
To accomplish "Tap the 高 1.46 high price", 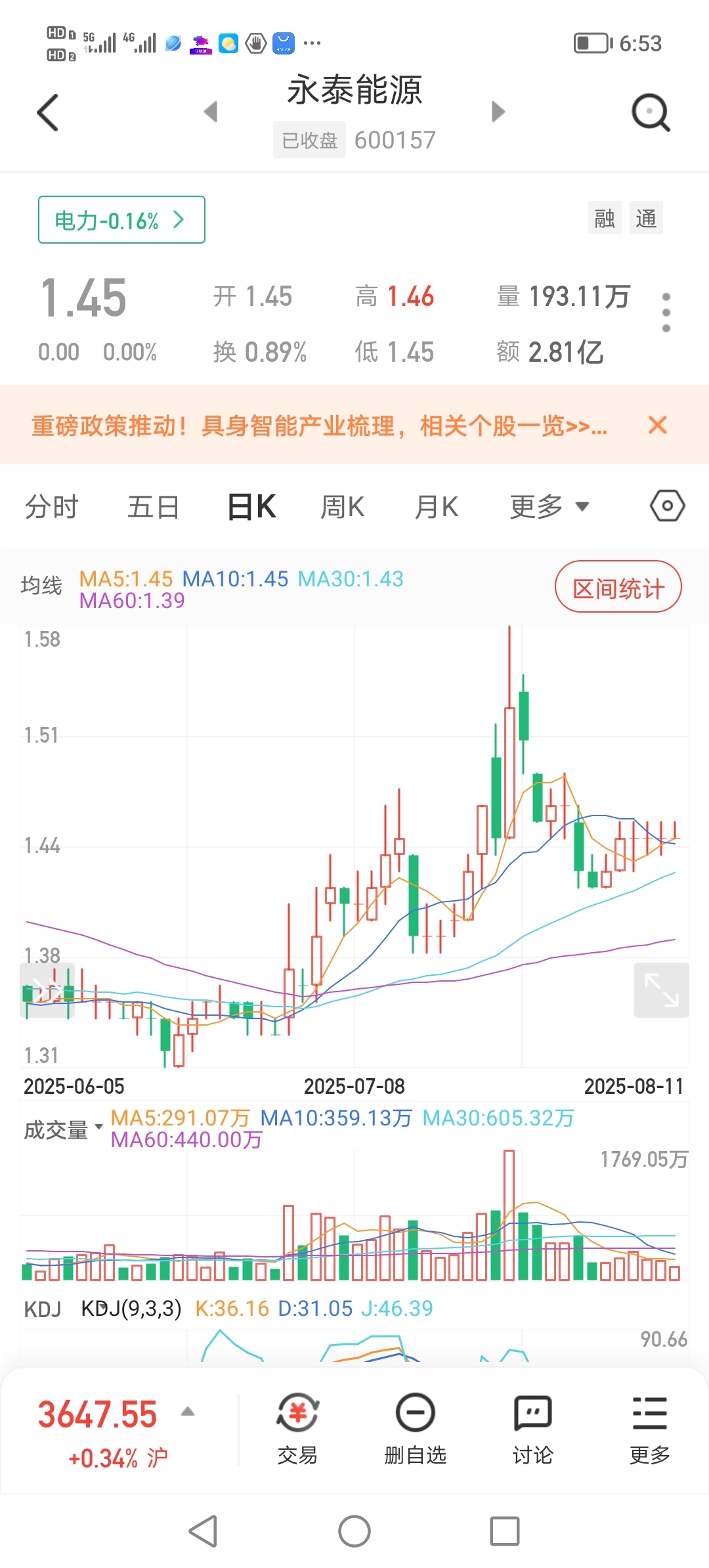I will (x=395, y=297).
